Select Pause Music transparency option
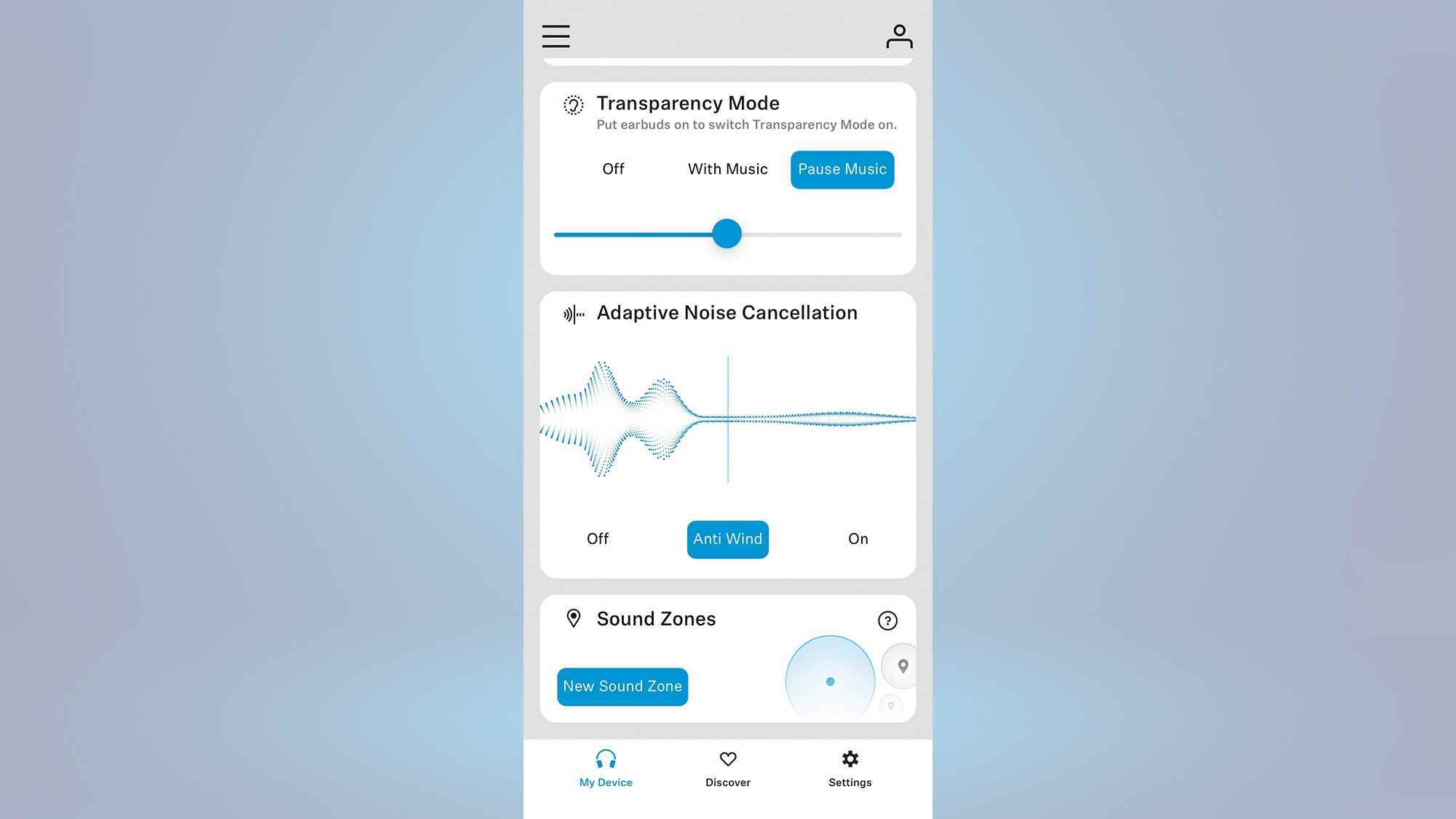Image resolution: width=1456 pixels, height=819 pixels. coord(842,169)
